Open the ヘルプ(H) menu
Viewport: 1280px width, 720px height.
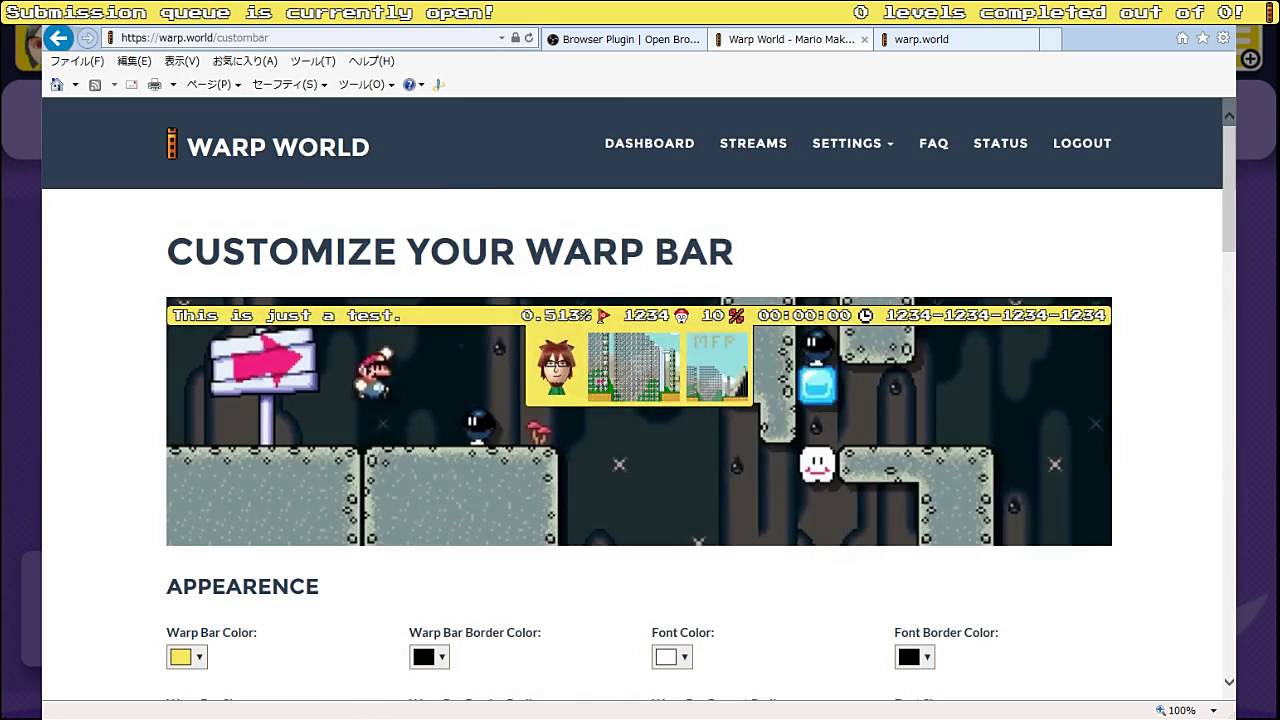pos(371,61)
